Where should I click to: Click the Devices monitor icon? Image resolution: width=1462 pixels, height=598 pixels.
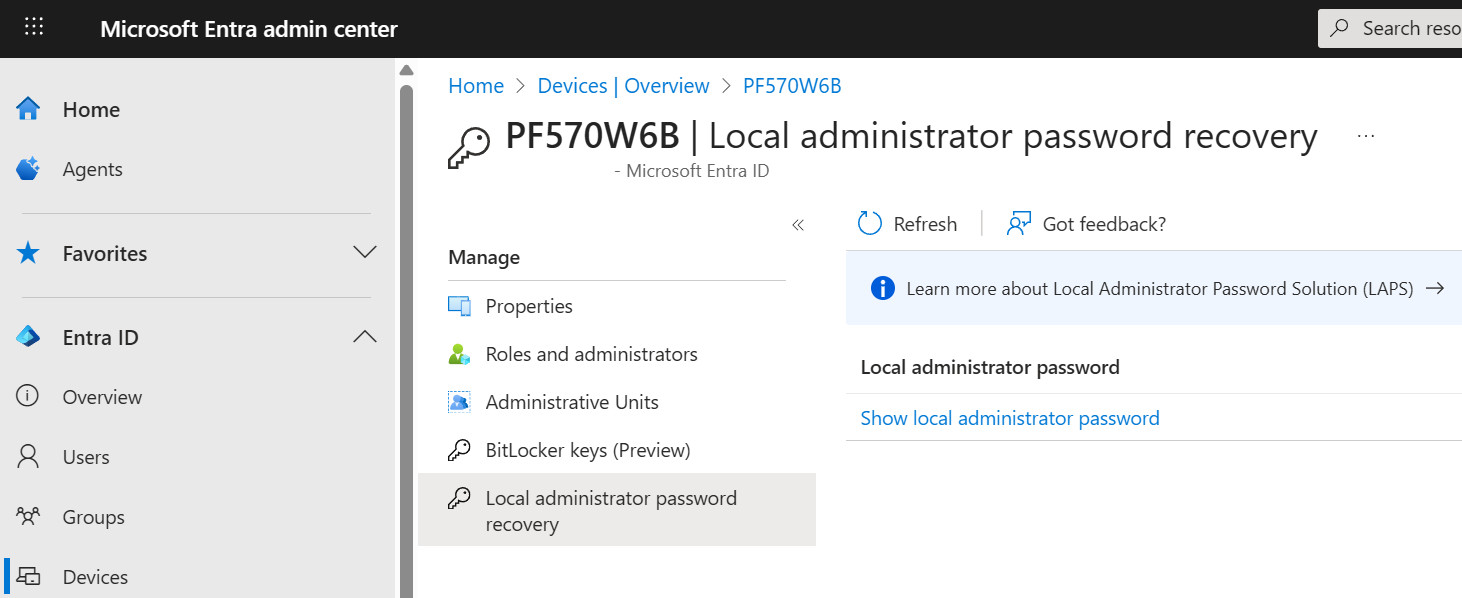pos(28,577)
